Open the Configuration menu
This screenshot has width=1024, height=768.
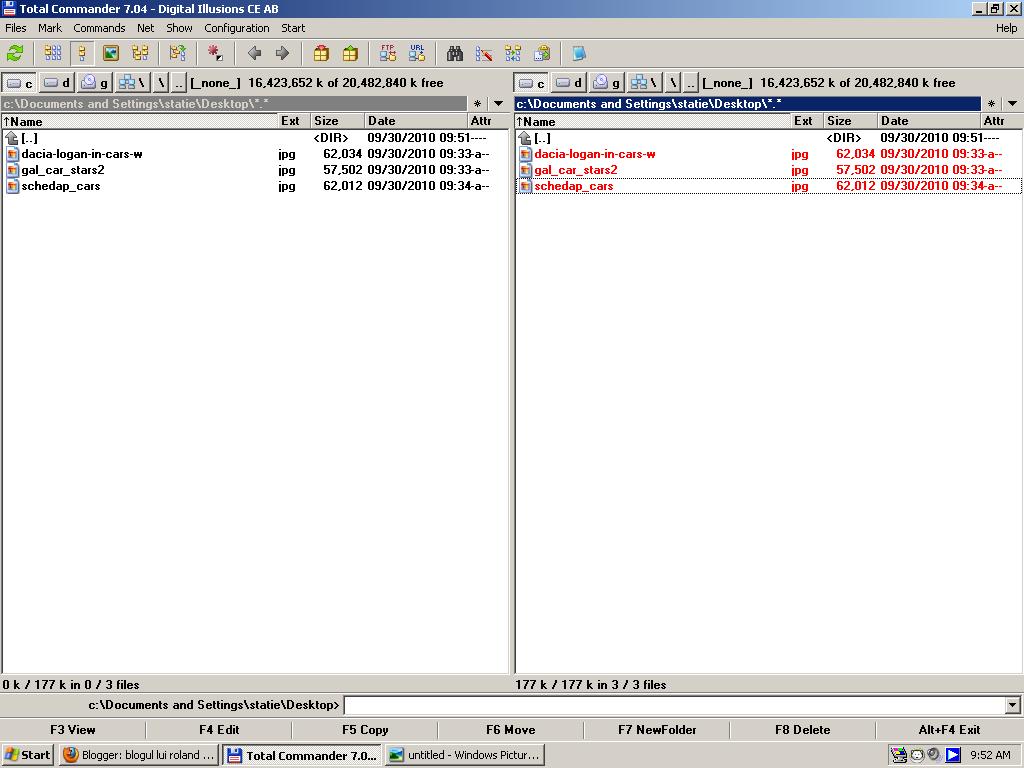coord(236,28)
